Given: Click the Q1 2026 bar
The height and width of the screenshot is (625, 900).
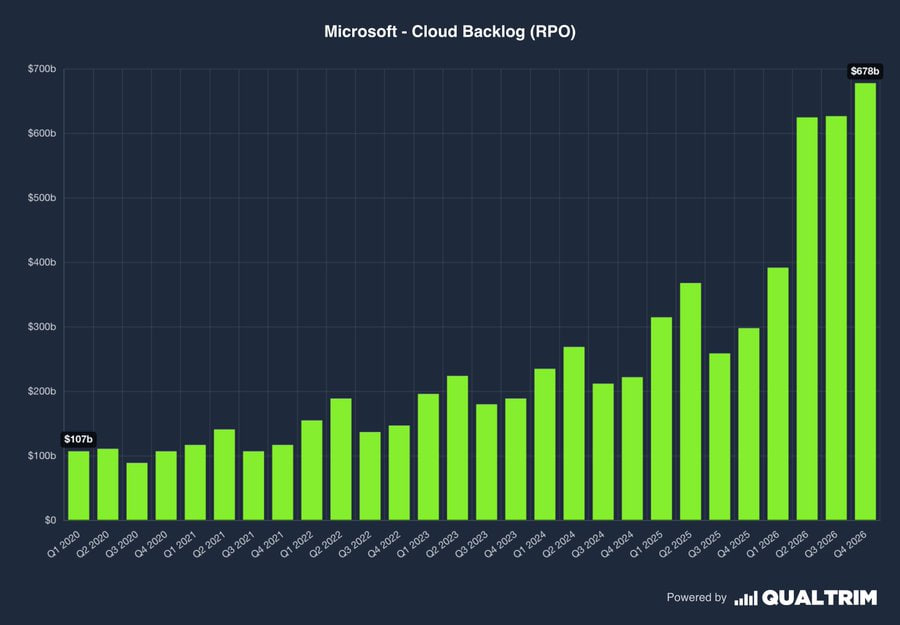Looking at the screenshot, I should tap(778, 394).
